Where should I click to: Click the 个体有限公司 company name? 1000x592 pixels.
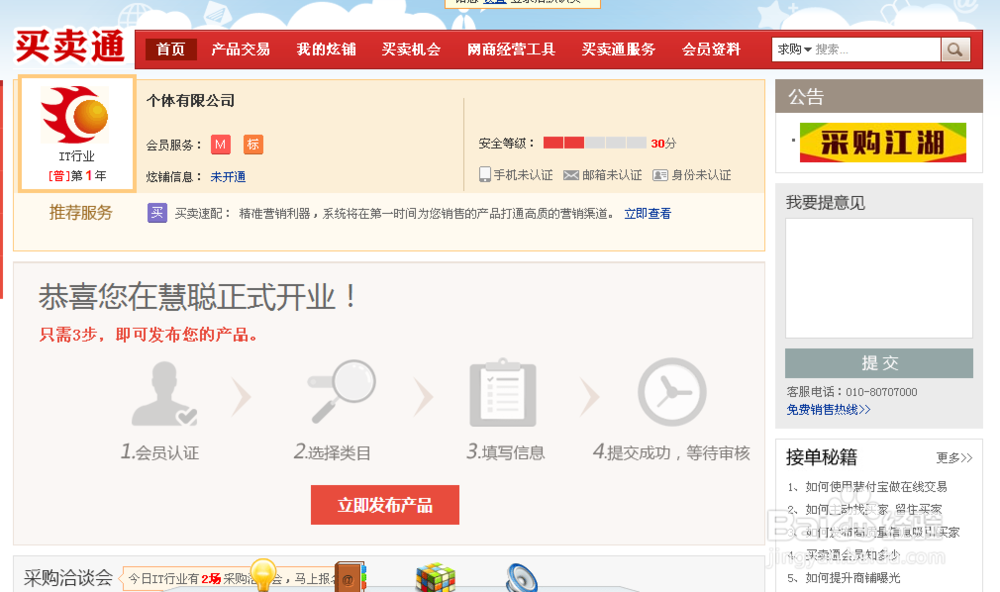click(x=190, y=100)
